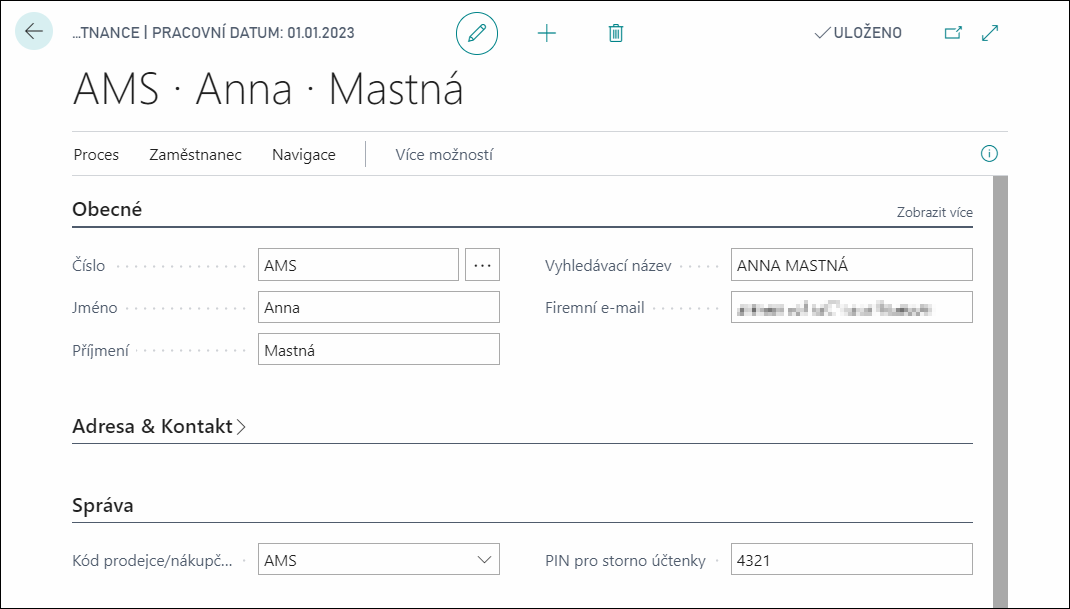Image resolution: width=1070 pixels, height=609 pixels.
Task: Go back using the arrow icon
Action: 33,31
